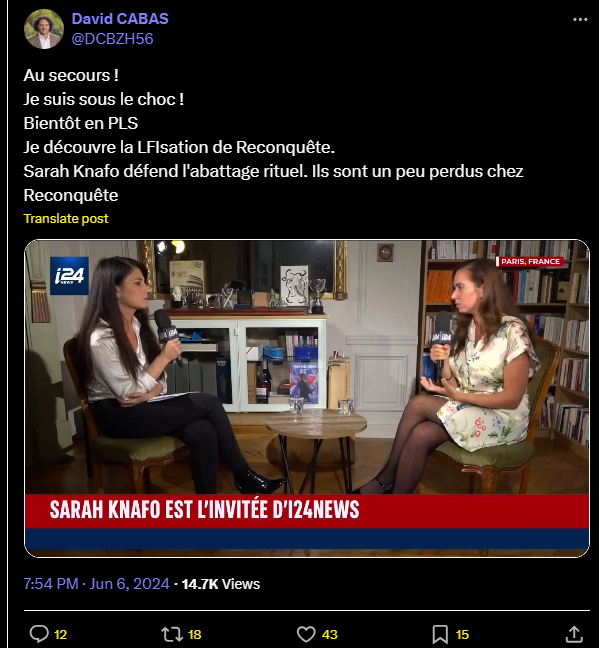The height and width of the screenshot is (648, 599).
Task: Click the 14.7K Views count
Action: [221, 584]
